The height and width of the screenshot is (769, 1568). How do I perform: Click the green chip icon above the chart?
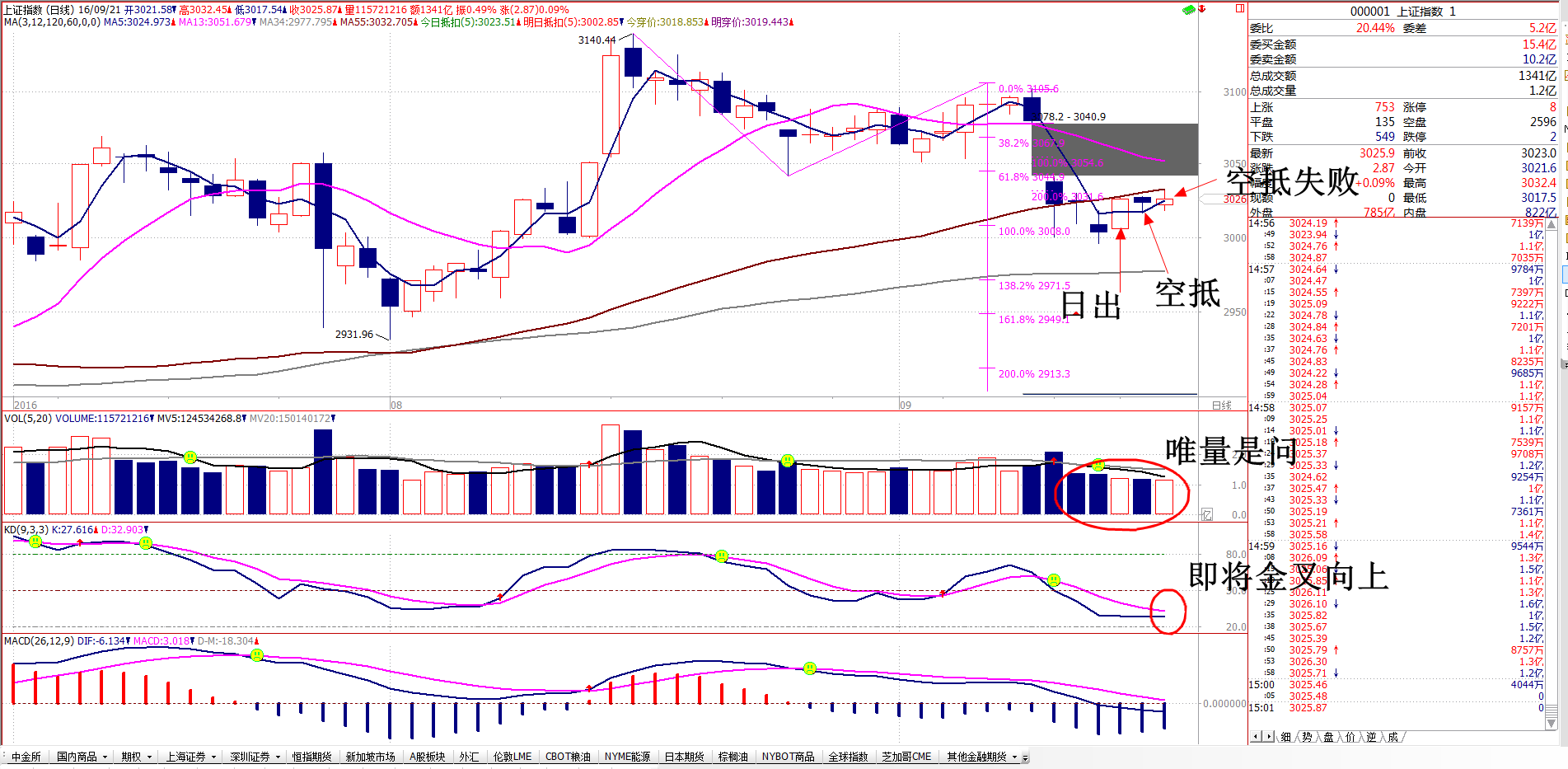point(1188,9)
